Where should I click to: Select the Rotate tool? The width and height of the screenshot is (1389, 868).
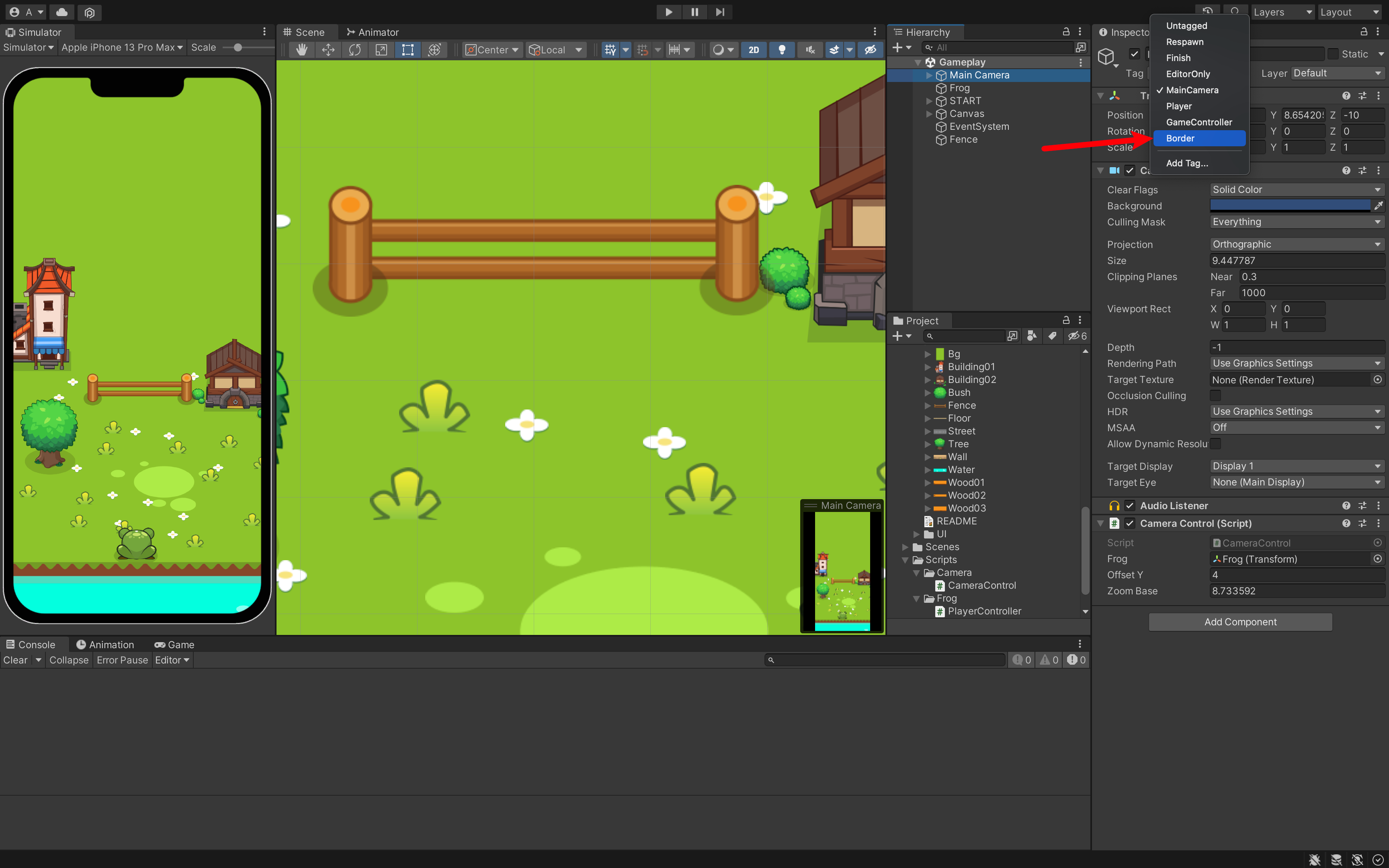tap(355, 50)
